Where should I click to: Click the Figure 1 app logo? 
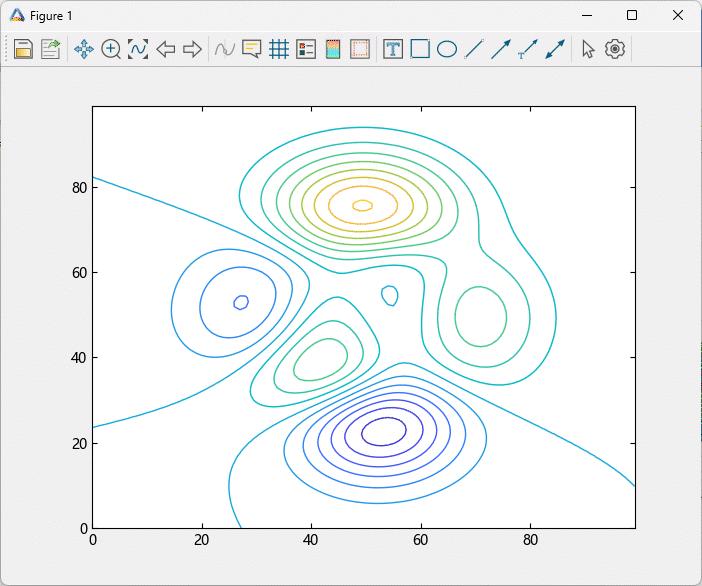[17, 15]
